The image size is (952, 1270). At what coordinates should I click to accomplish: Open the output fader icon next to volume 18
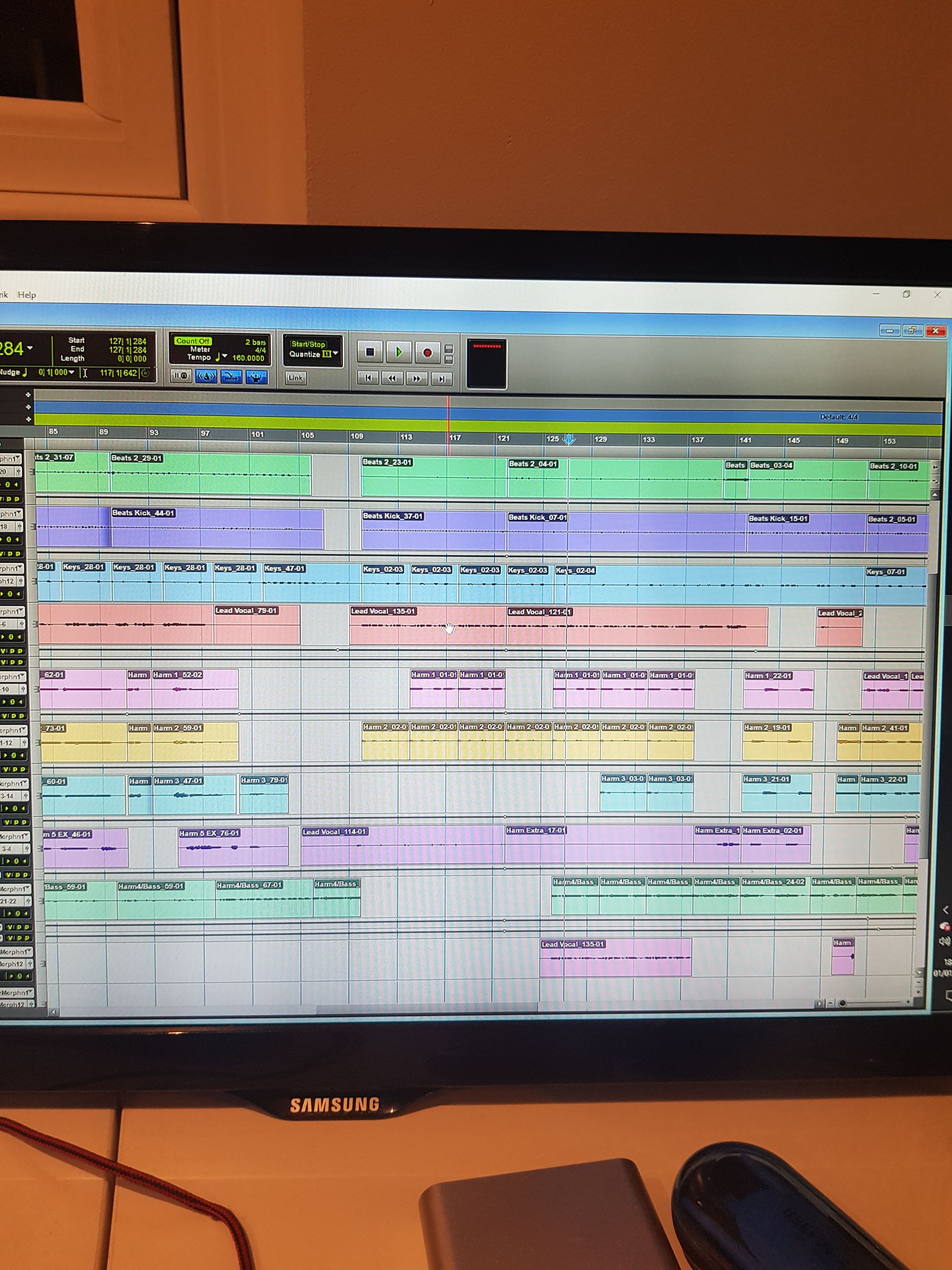(x=19, y=527)
